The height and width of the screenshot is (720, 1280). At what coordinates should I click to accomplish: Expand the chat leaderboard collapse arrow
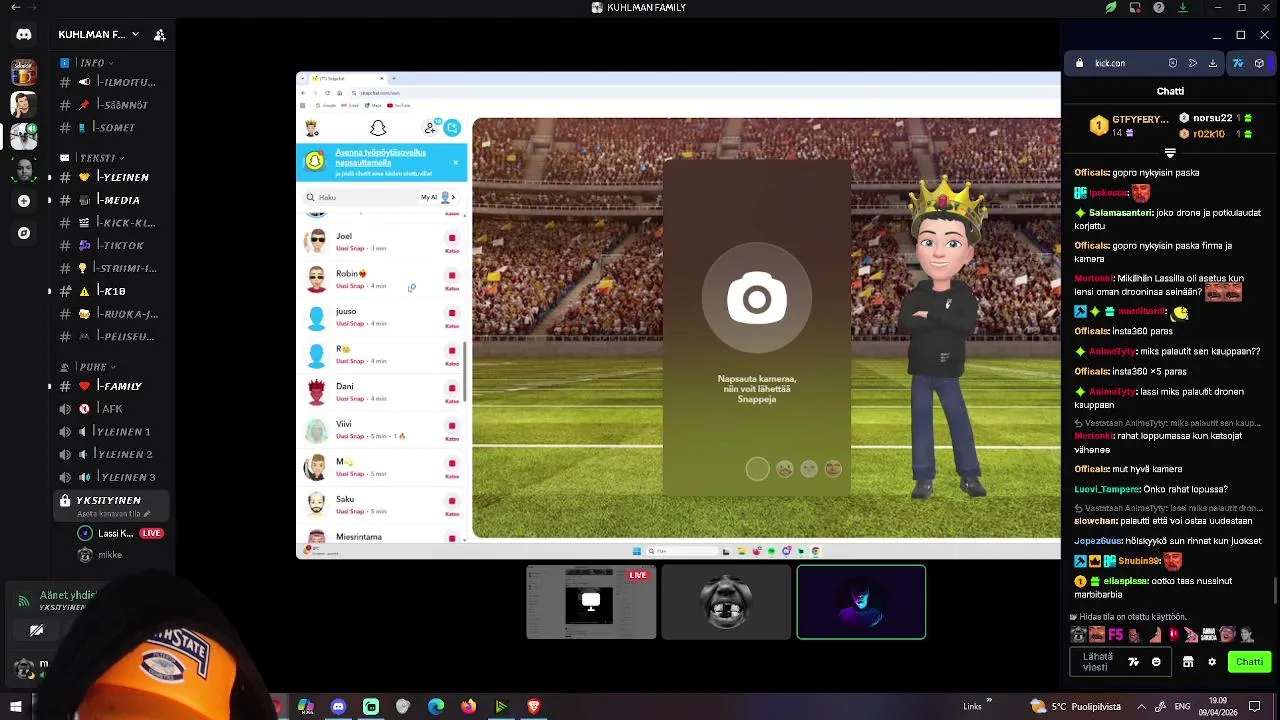(x=1170, y=153)
